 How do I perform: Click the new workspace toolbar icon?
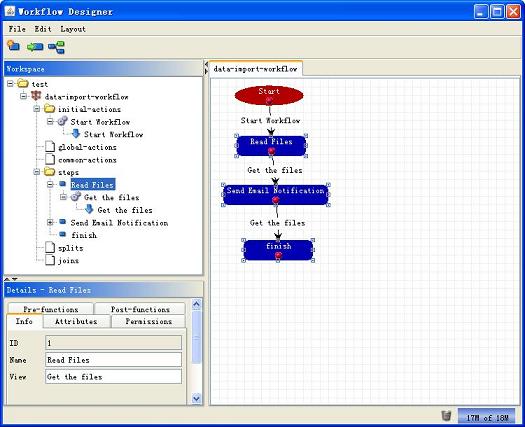(x=13, y=46)
